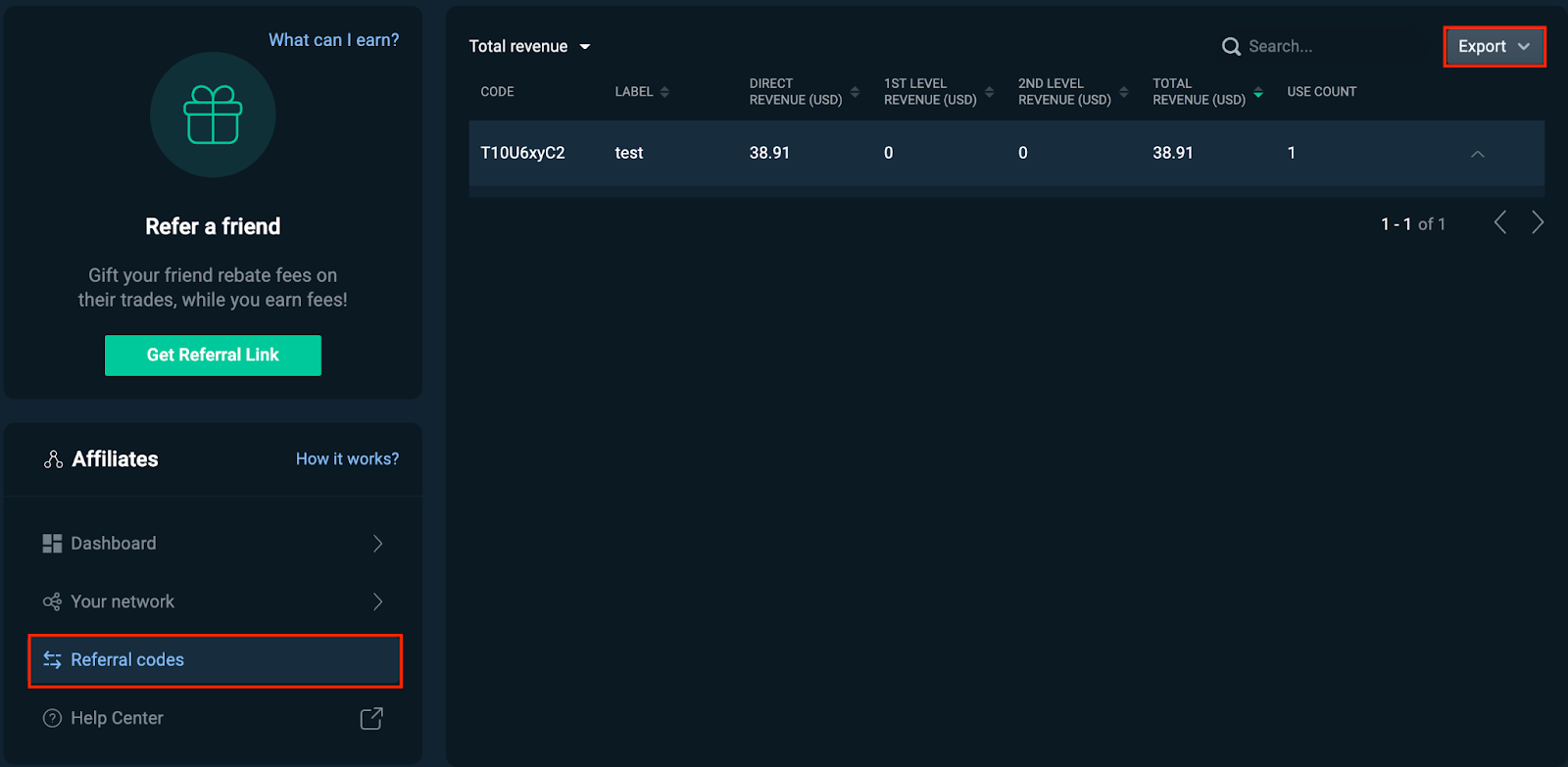Go to next page arrow
The width and height of the screenshot is (1568, 767).
(1538, 222)
